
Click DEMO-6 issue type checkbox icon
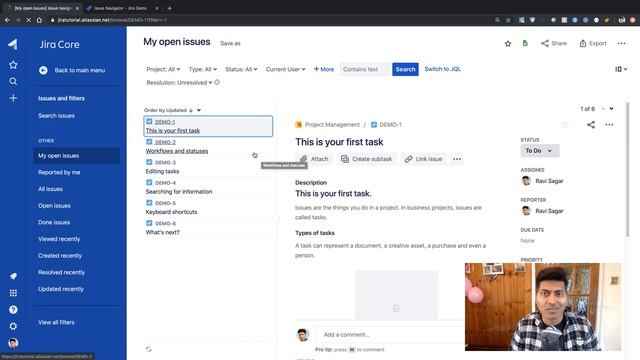149,223
